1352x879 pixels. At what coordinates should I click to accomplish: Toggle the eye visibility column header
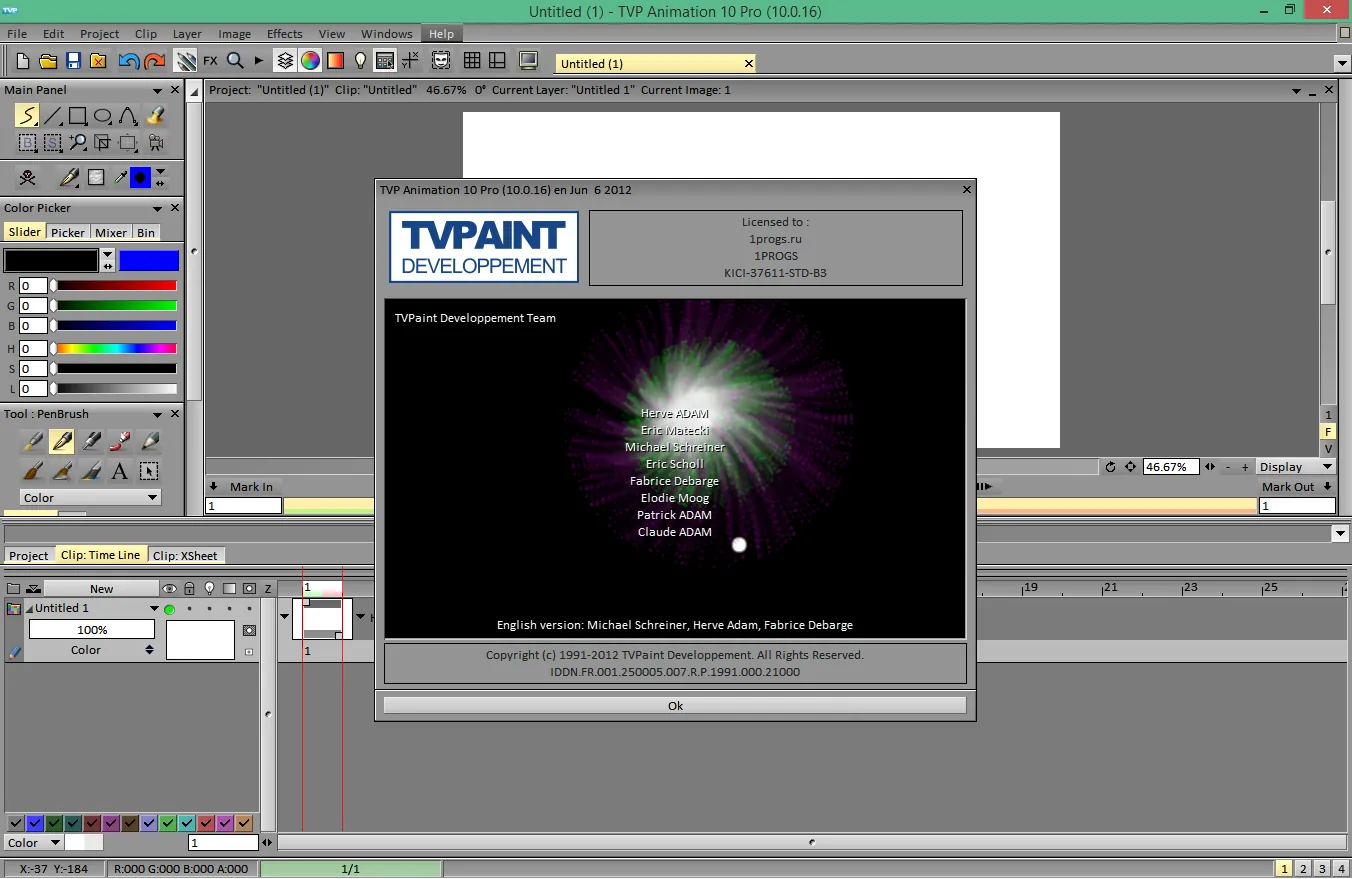click(169, 589)
